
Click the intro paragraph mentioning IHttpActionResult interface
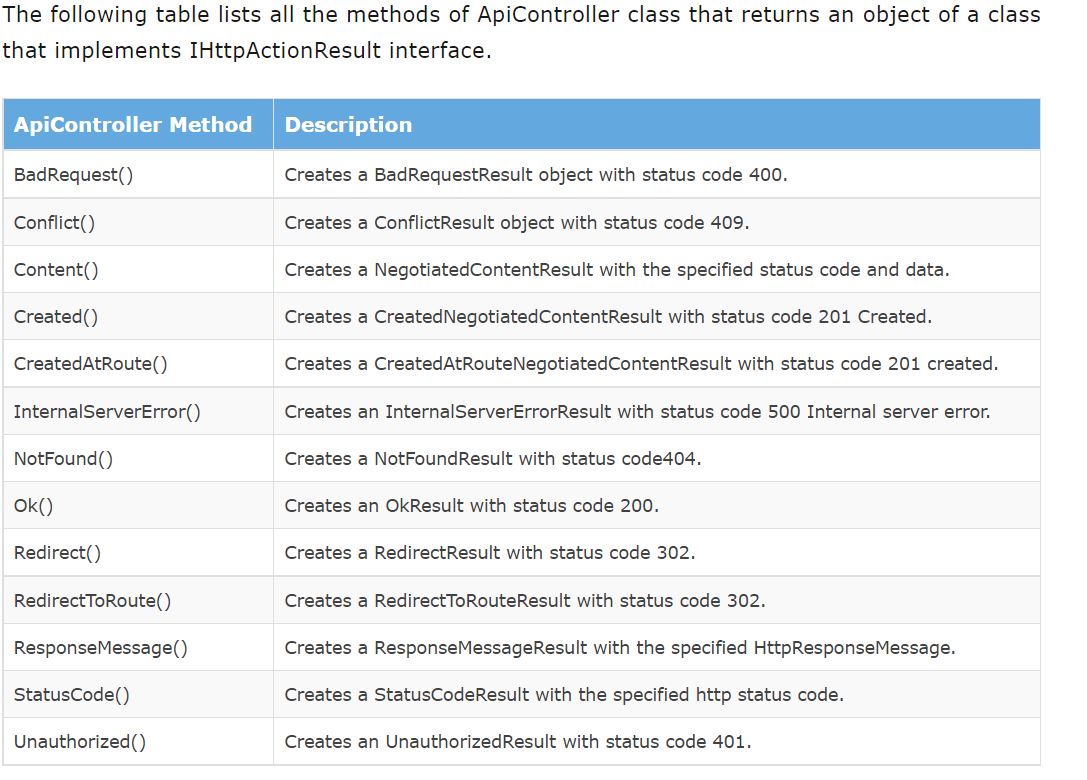[x=520, y=32]
